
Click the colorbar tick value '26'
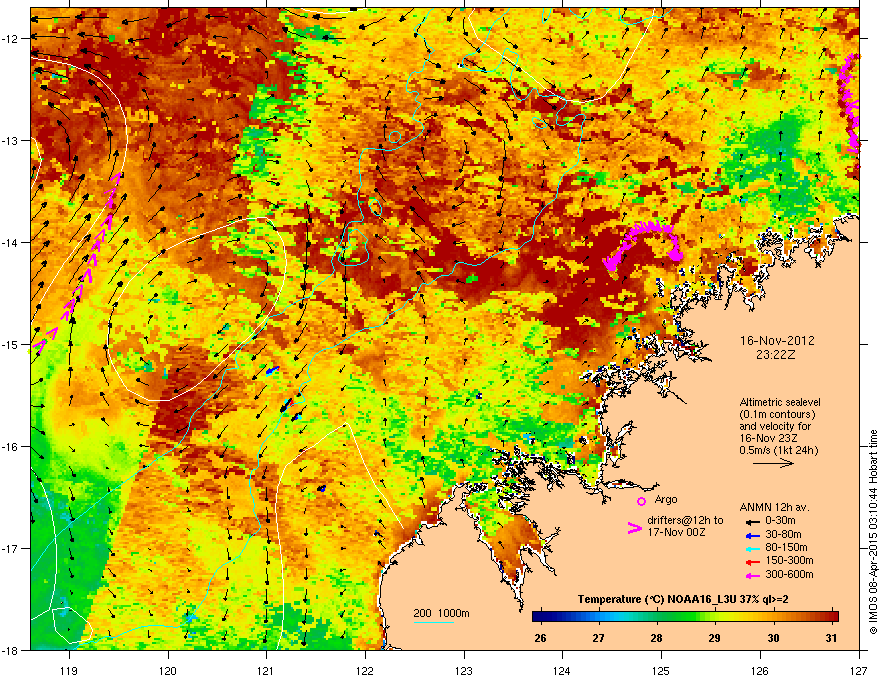click(540, 638)
